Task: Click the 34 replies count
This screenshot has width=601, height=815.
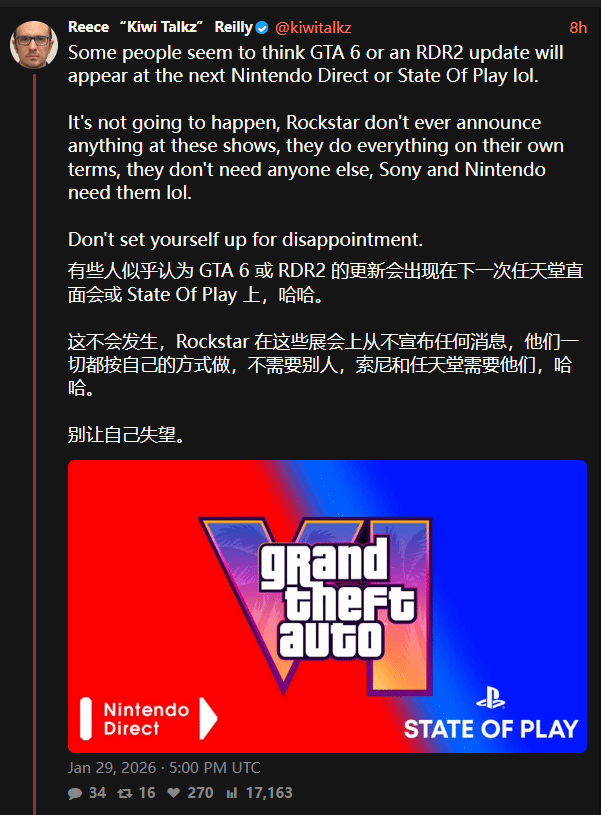Action: coord(97,793)
